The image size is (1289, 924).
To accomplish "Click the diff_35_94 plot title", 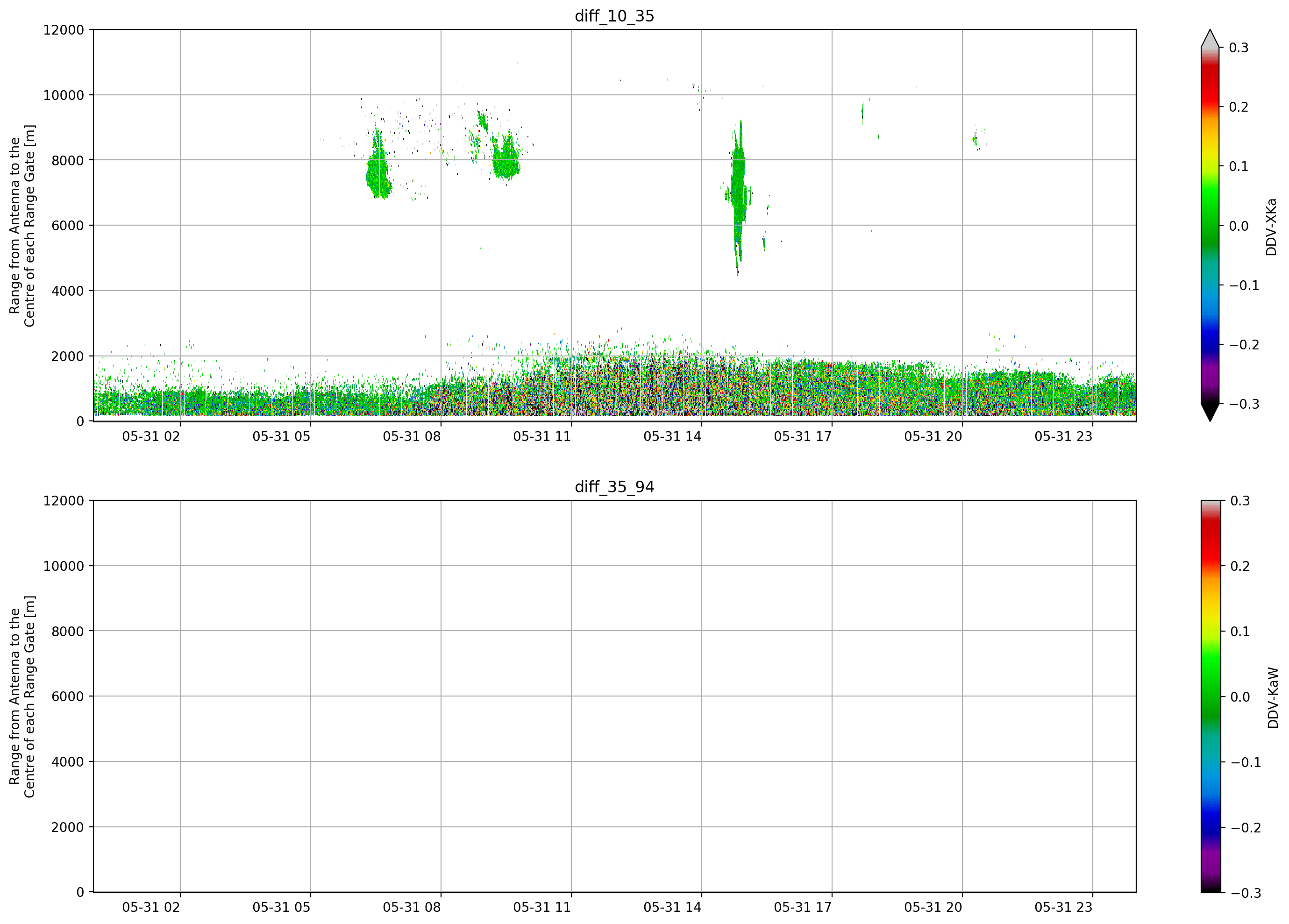I will [614, 487].
